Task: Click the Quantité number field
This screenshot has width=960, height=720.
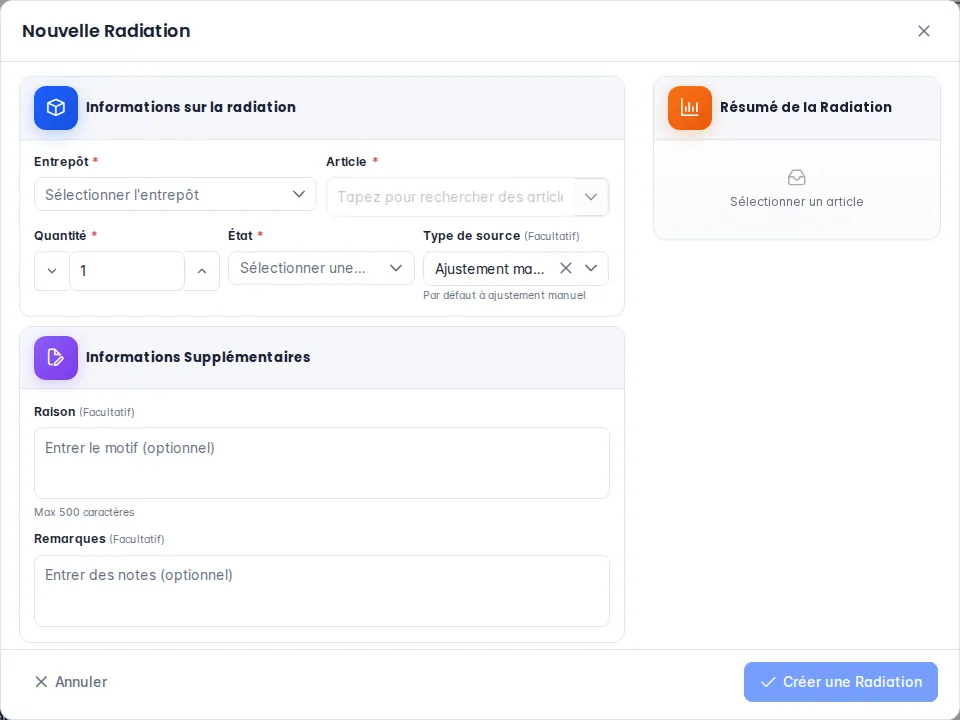Action: [127, 271]
